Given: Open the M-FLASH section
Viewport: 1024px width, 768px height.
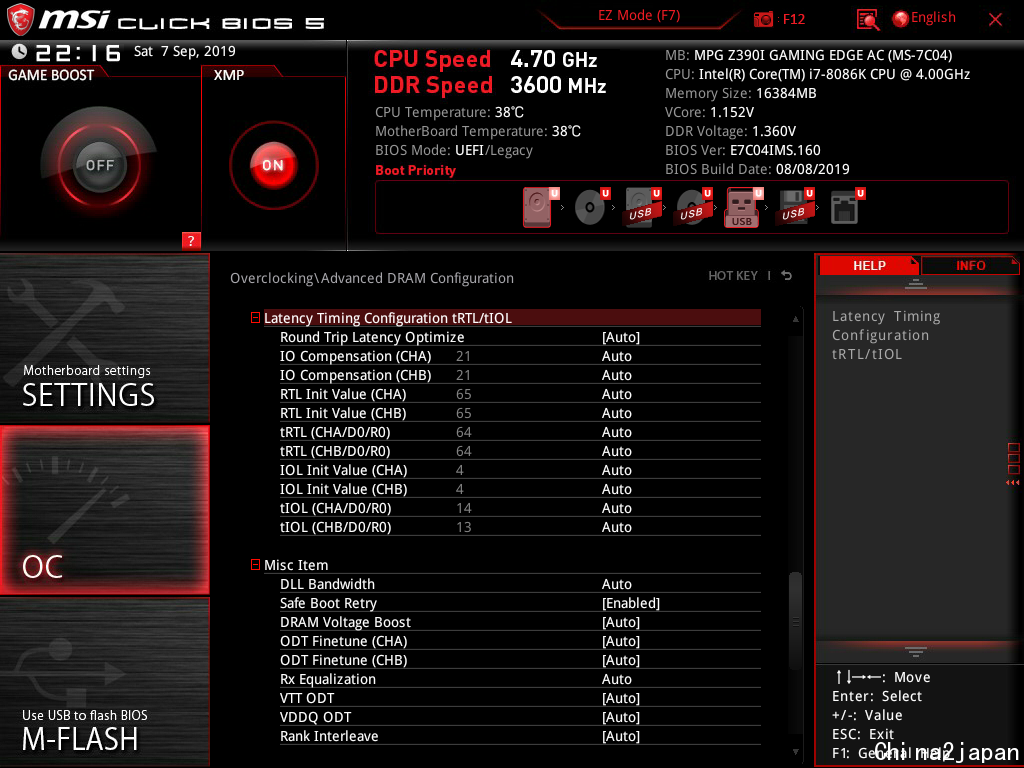Looking at the screenshot, I should [x=104, y=682].
